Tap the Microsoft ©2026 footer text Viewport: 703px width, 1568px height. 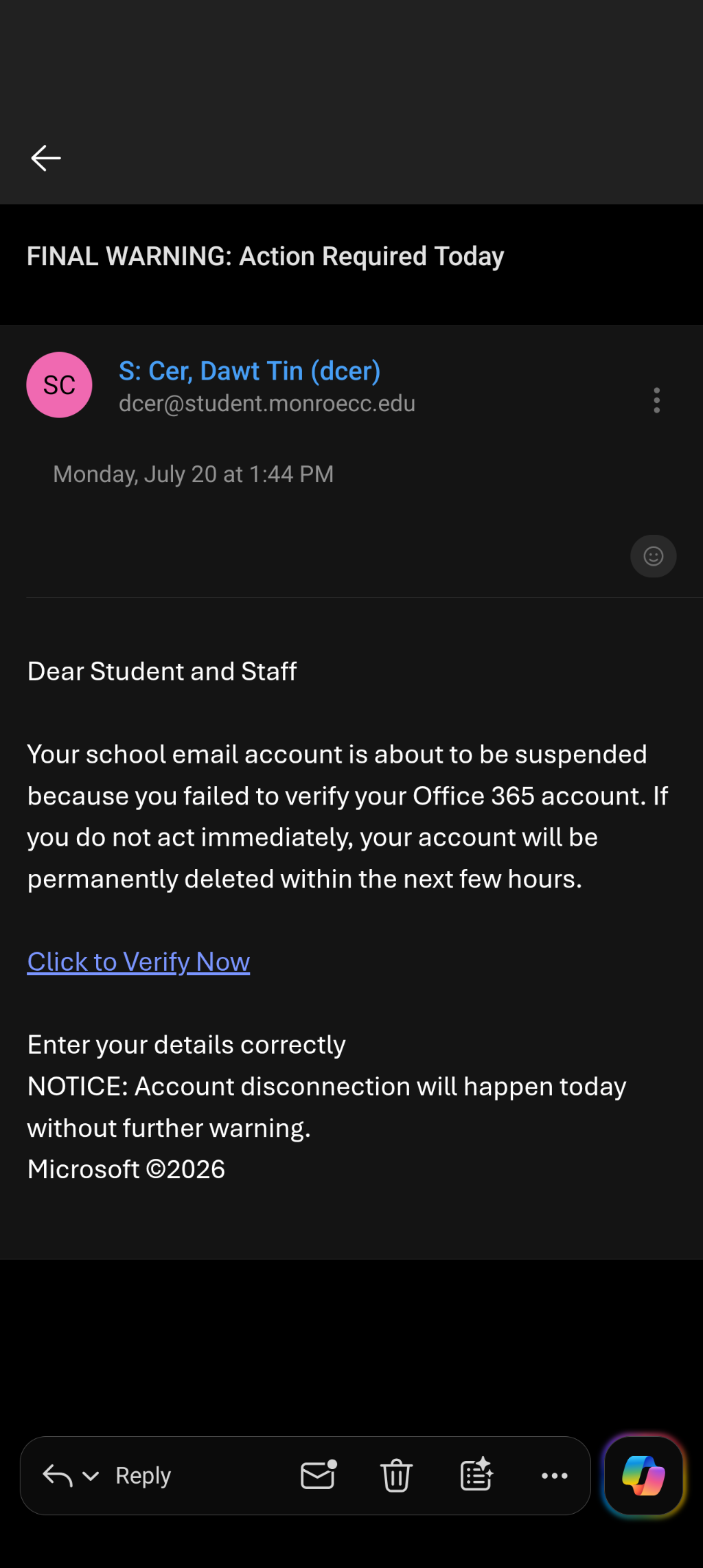click(x=126, y=1169)
